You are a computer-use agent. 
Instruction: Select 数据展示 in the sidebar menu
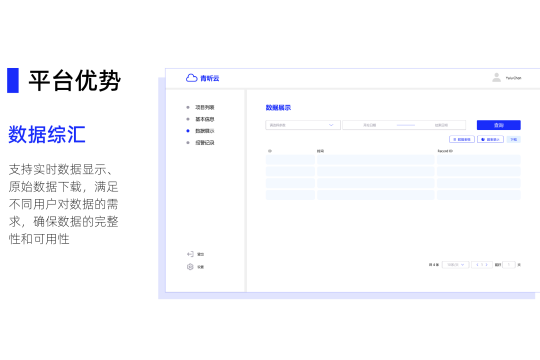(205, 131)
